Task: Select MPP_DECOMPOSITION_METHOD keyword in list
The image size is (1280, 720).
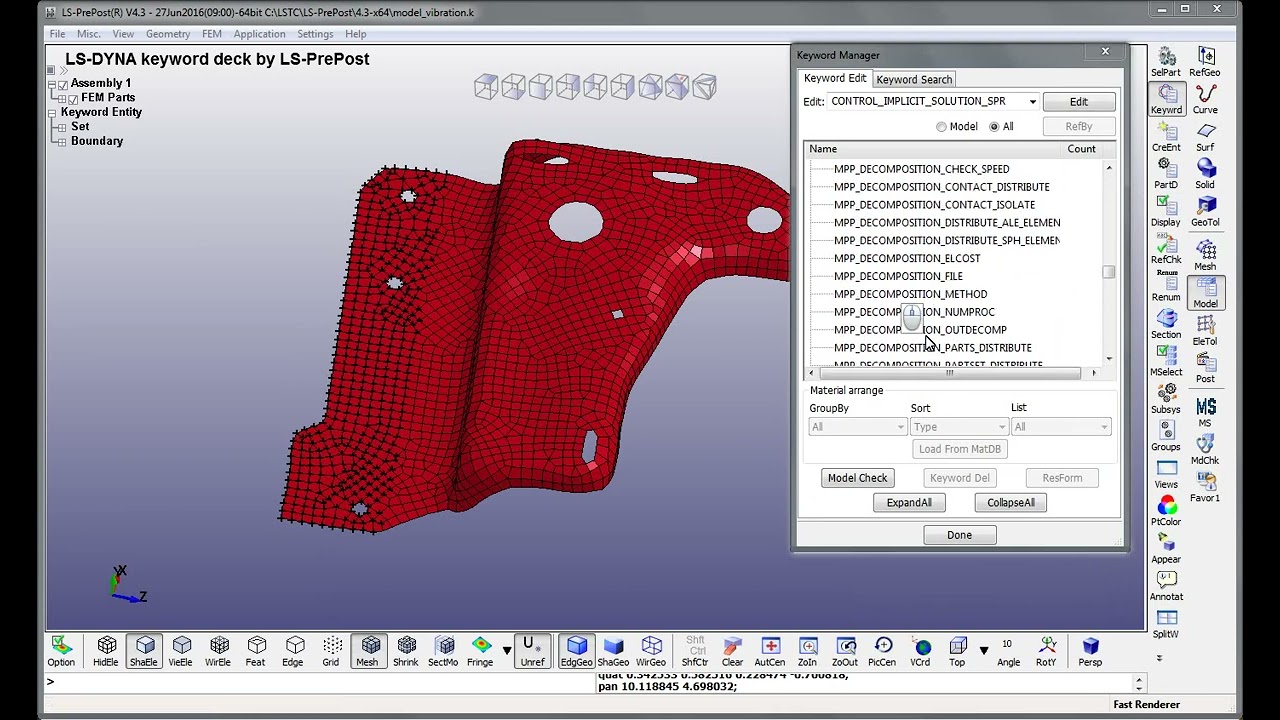Action: [x=910, y=294]
